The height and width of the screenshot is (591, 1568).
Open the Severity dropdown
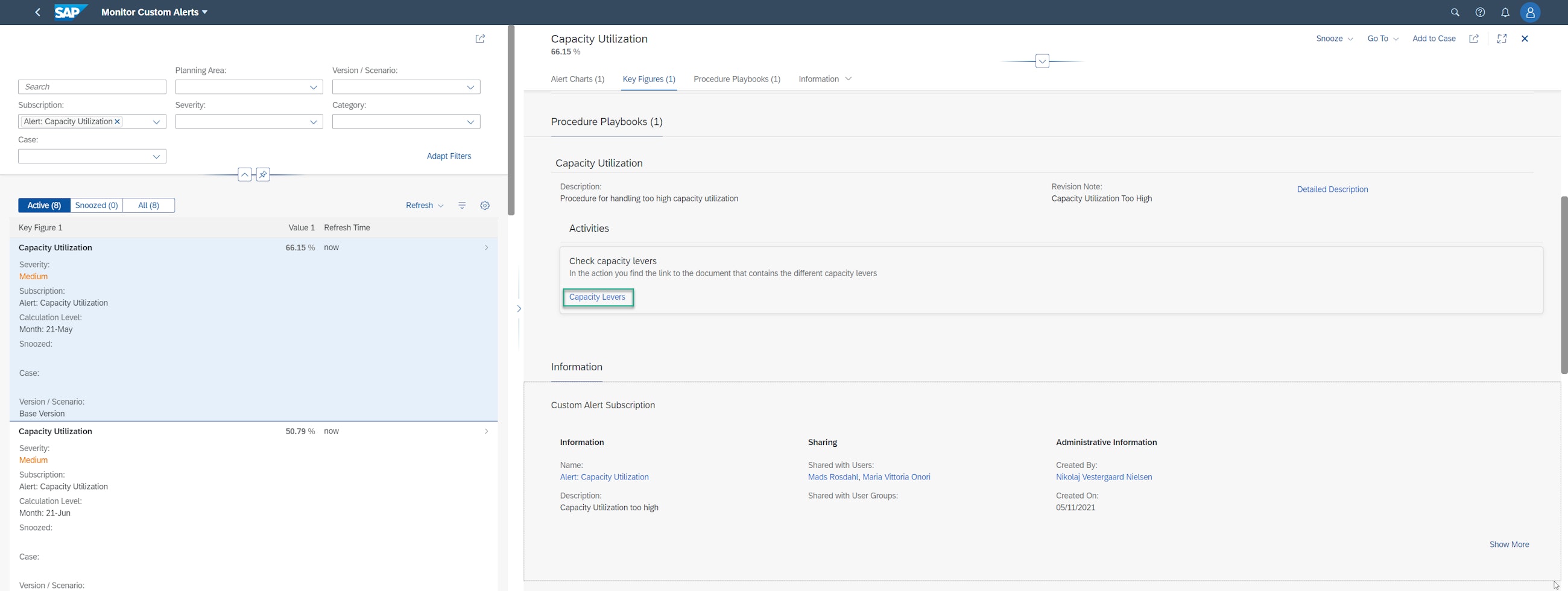313,122
